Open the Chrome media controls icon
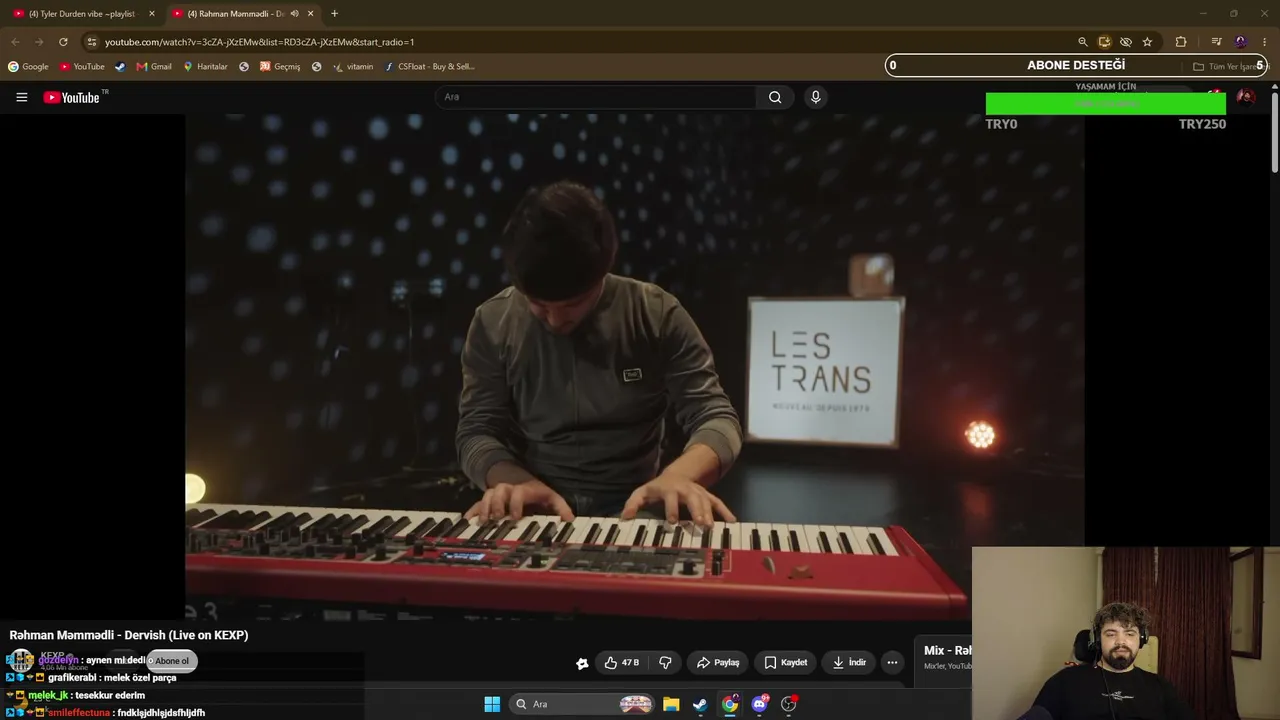 pos(1216,42)
